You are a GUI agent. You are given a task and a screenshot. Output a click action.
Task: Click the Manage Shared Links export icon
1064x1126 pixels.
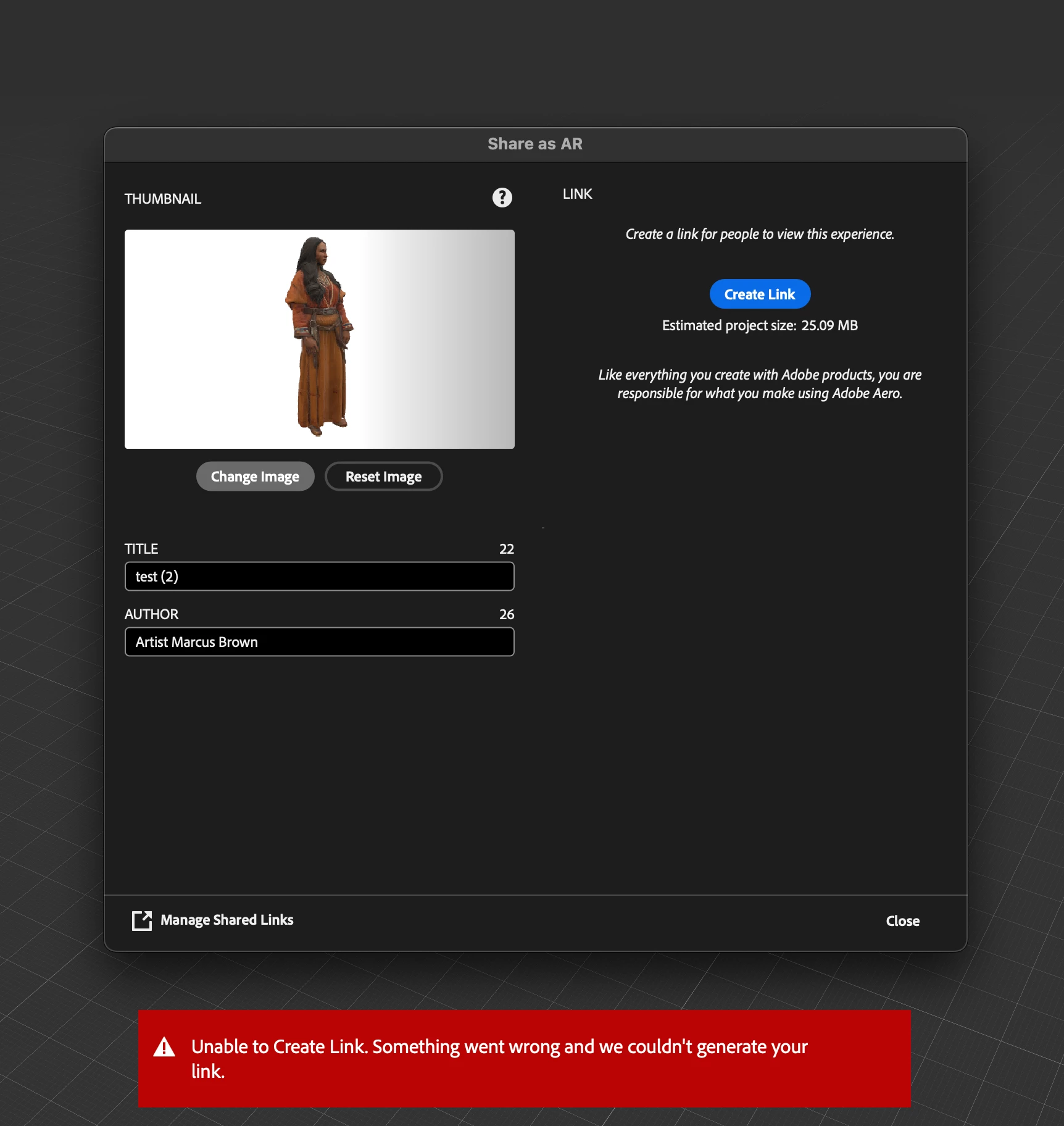pyautogui.click(x=142, y=920)
